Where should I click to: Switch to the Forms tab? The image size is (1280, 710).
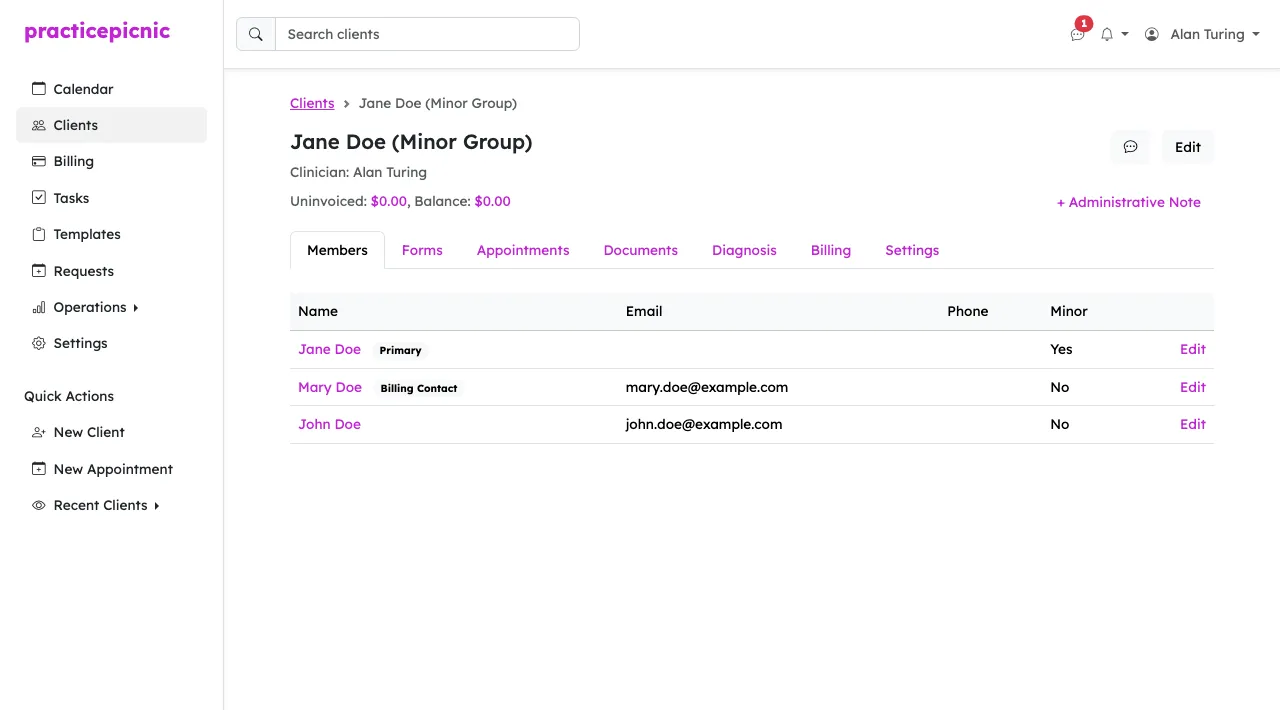[x=422, y=250]
